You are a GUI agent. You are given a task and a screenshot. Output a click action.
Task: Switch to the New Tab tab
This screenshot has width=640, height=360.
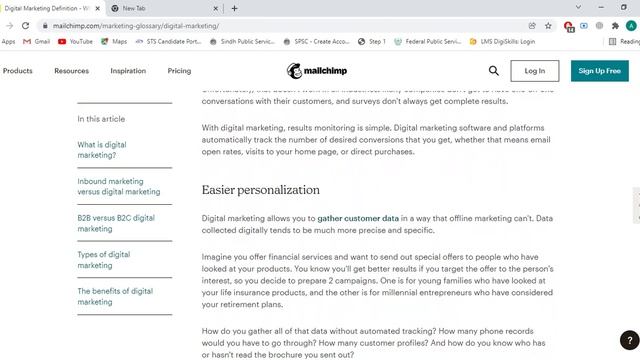coord(163,8)
